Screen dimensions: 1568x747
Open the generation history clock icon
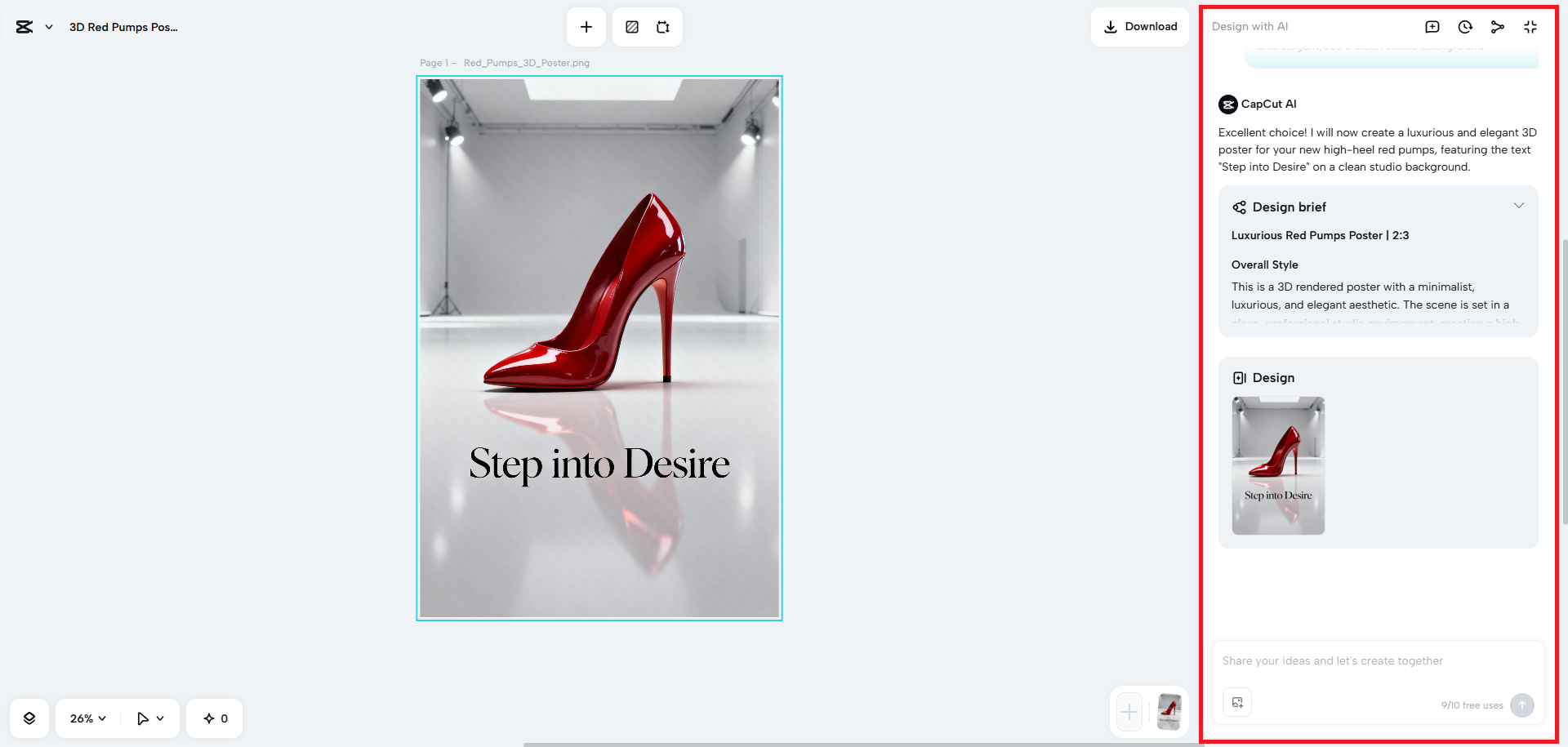(x=1464, y=26)
